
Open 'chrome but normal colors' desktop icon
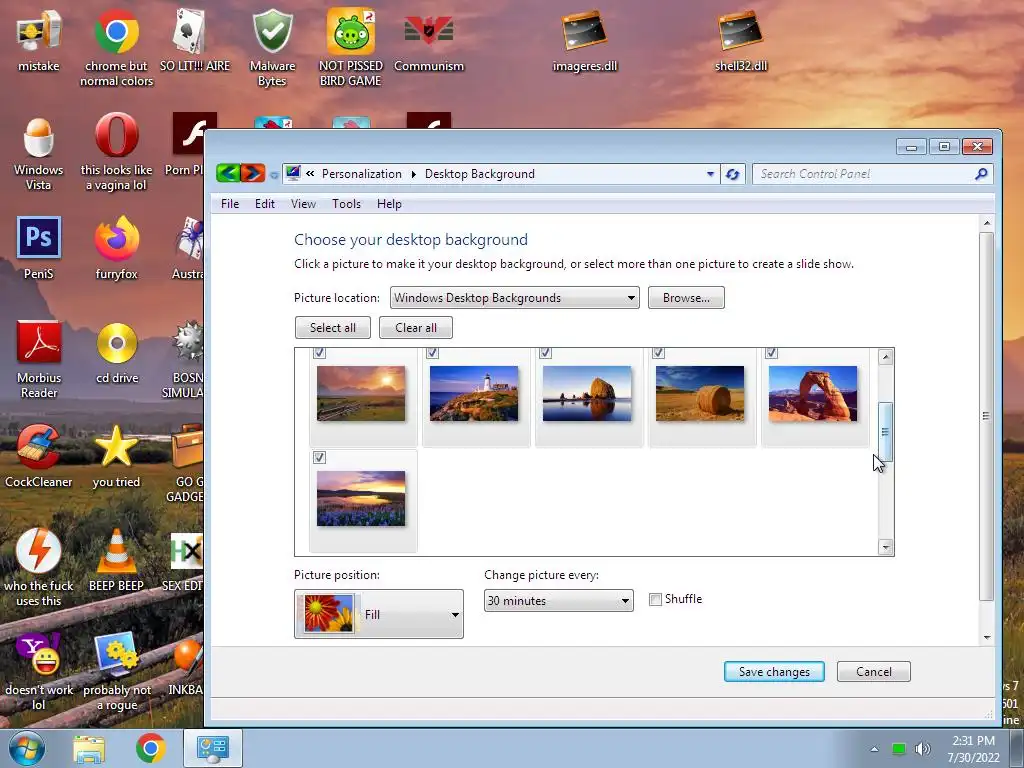[x=116, y=47]
